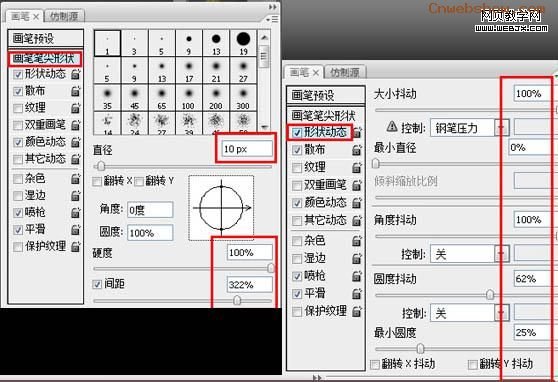This screenshot has height=382, width=558.
Task: Click the 直径 diameter slider handle
Action: [101, 166]
